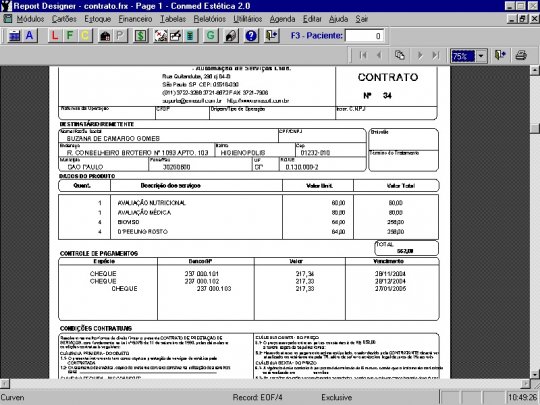Click the exit door icon in the main toolbar
Screen dimensions: 540x405
(271, 35)
